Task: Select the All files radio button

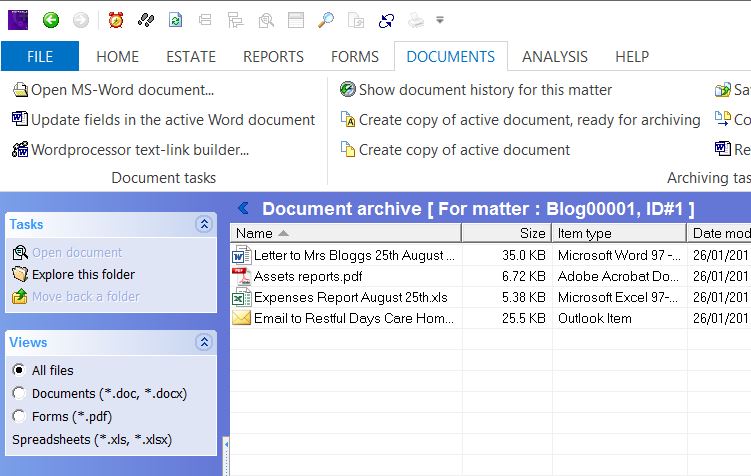Action: [x=18, y=371]
